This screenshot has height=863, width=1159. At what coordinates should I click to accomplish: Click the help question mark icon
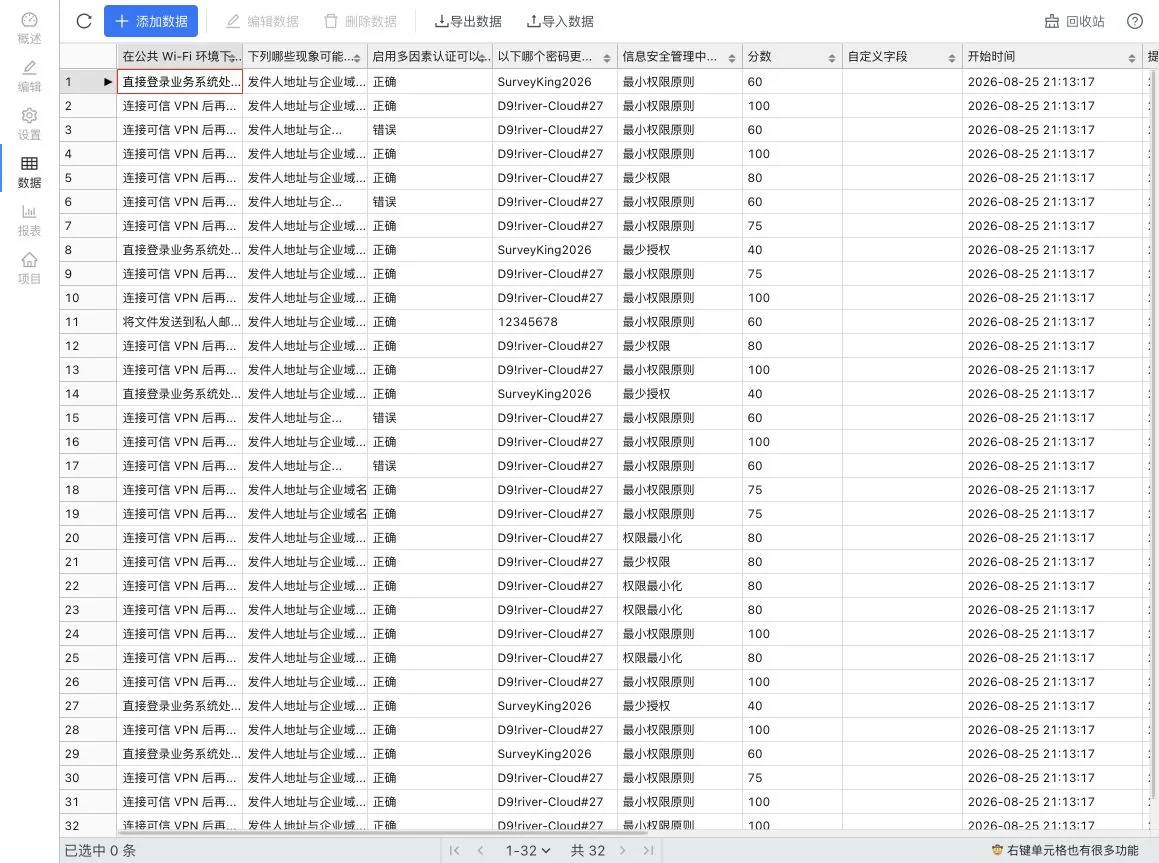(x=1135, y=21)
